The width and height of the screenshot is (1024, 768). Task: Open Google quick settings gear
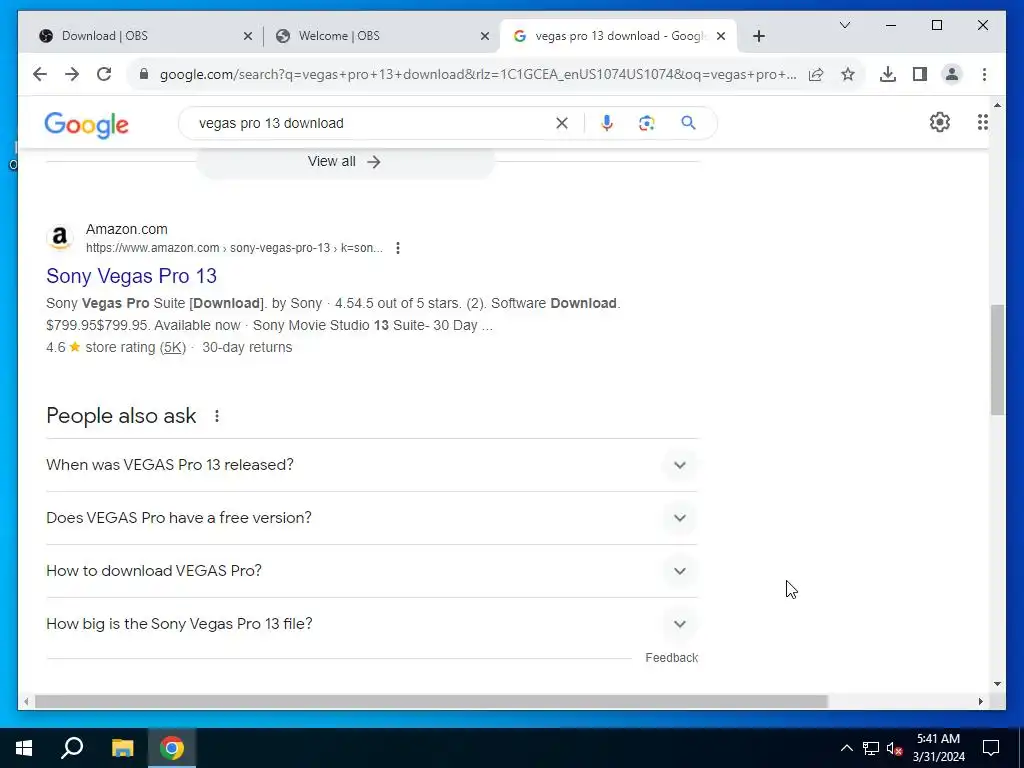coord(940,122)
